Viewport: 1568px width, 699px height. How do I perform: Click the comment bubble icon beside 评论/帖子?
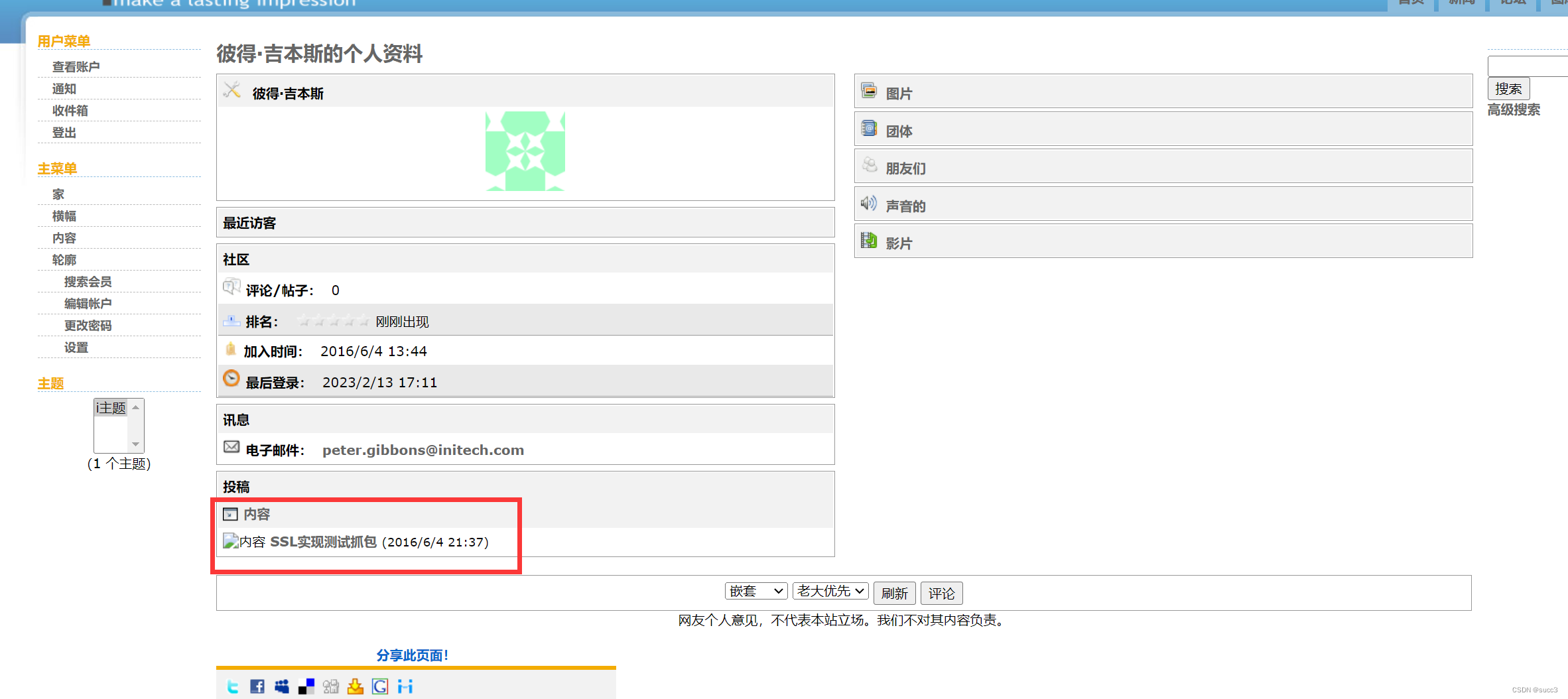click(x=231, y=287)
